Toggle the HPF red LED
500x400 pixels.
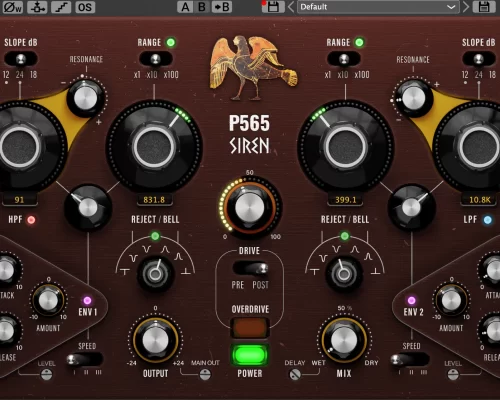[31, 220]
